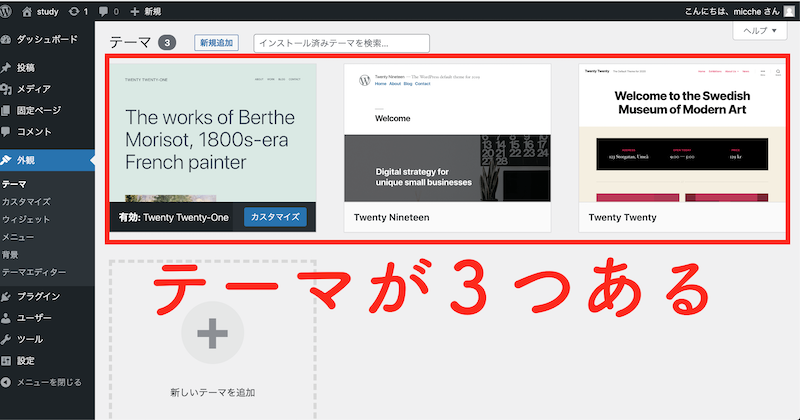The width and height of the screenshot is (800, 420).
Task: Click the updates icon showing 1
Action: (78, 11)
